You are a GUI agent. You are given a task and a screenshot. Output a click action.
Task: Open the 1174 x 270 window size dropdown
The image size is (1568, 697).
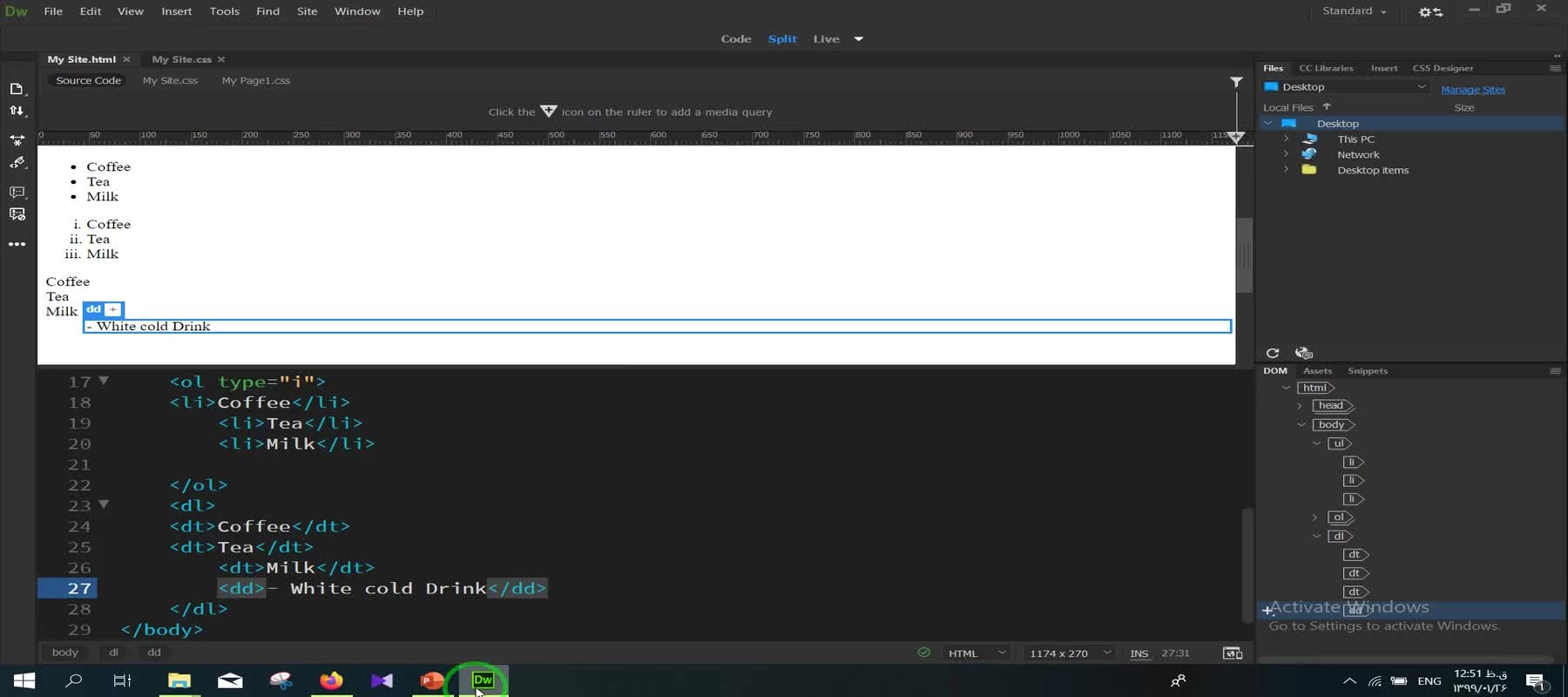(1070, 653)
